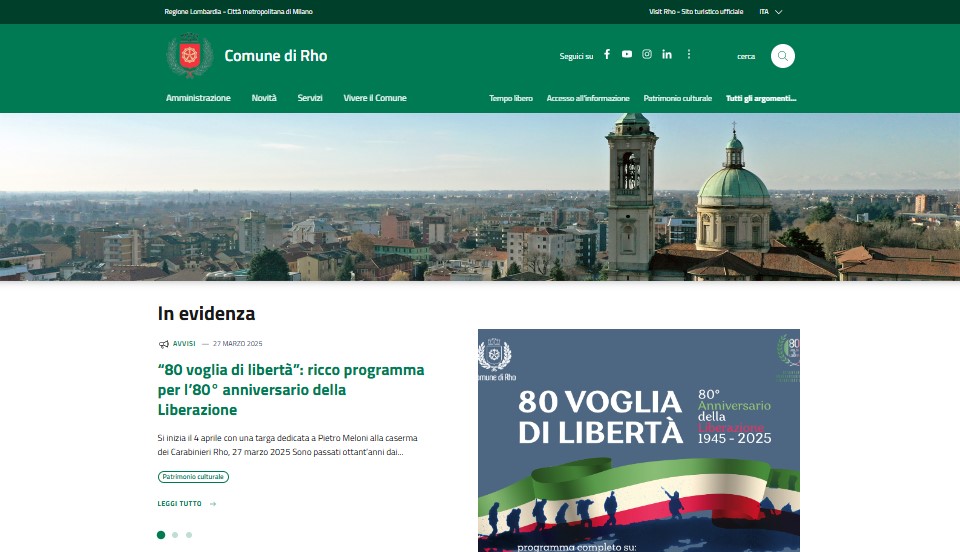Switch to the second carousel slide dot
The image size is (960, 552).
[175, 535]
